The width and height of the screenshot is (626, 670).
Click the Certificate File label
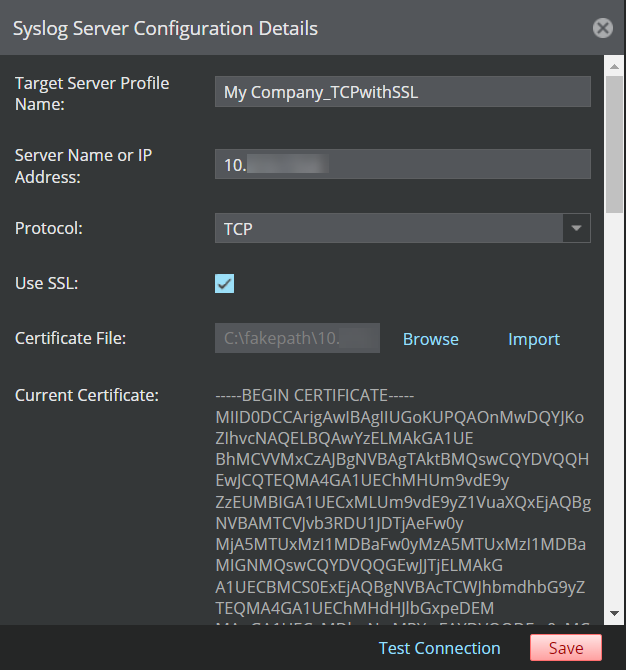click(x=71, y=338)
